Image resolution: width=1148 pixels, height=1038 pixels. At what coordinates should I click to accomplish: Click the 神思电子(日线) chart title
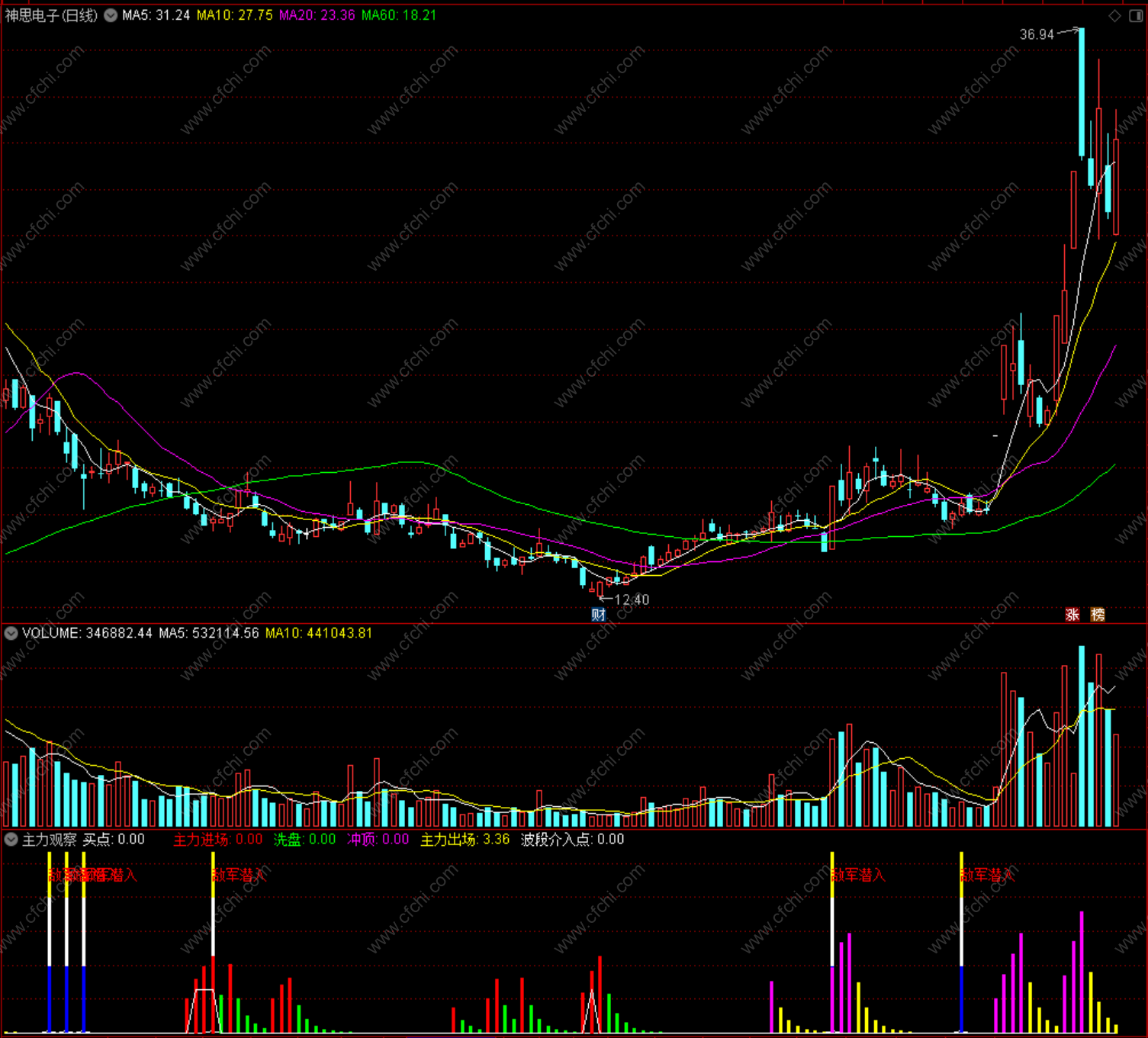pos(52,15)
